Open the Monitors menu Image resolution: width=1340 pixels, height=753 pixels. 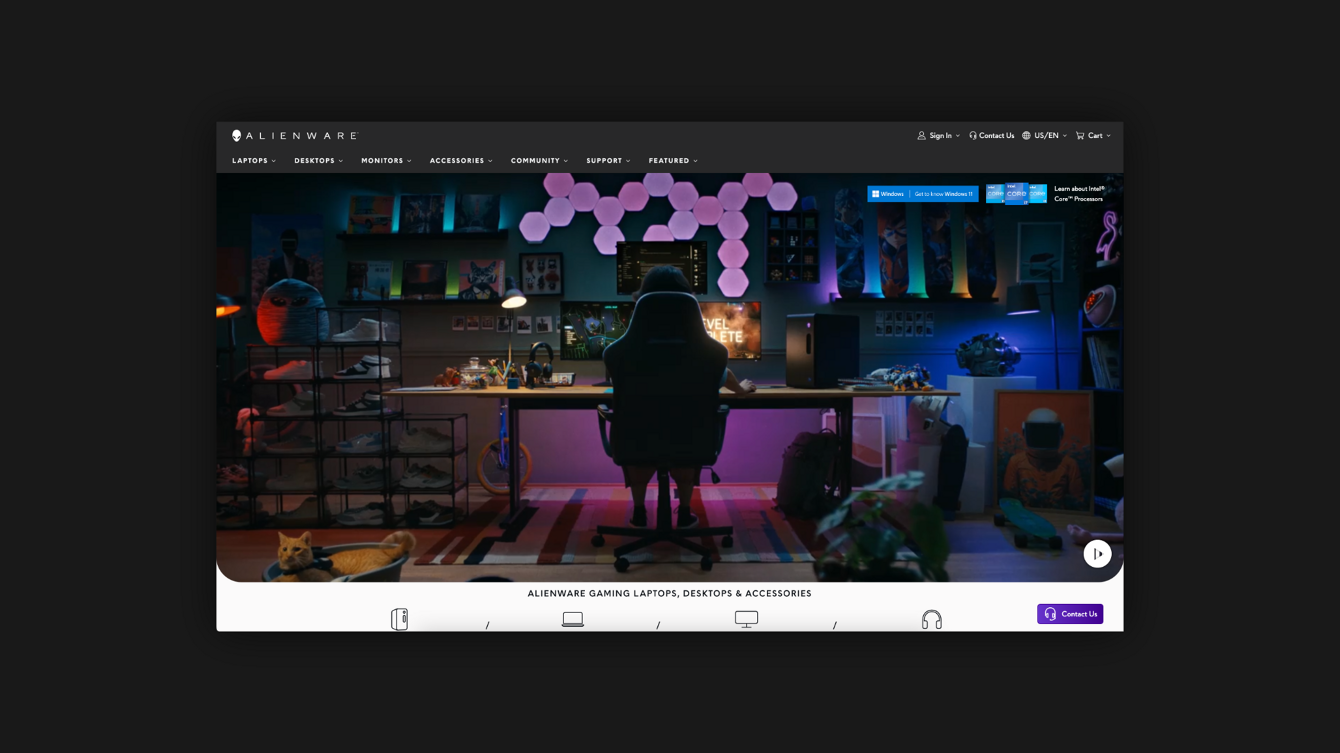coord(386,161)
